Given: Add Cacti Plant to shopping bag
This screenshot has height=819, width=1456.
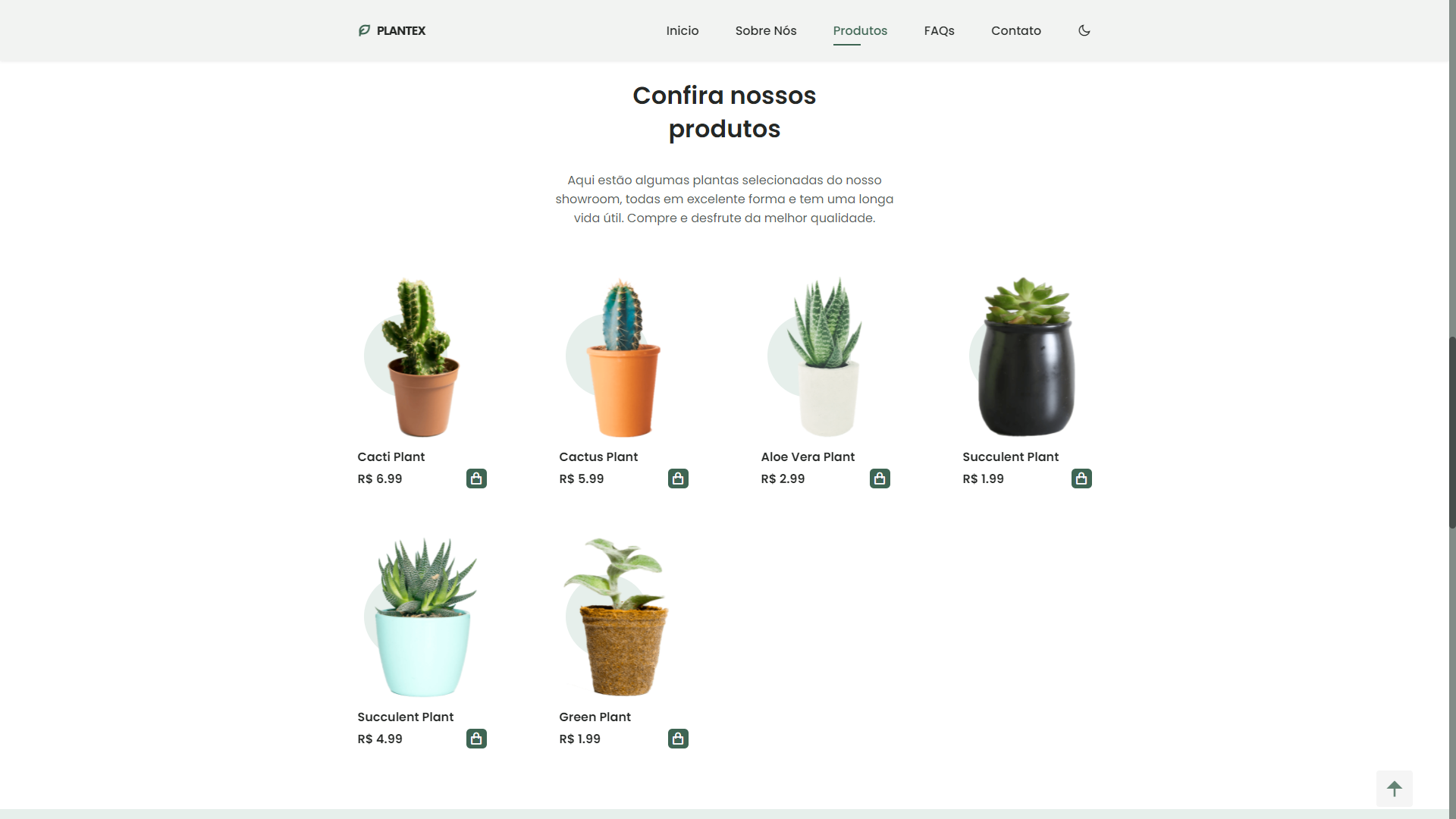Looking at the screenshot, I should [x=476, y=479].
